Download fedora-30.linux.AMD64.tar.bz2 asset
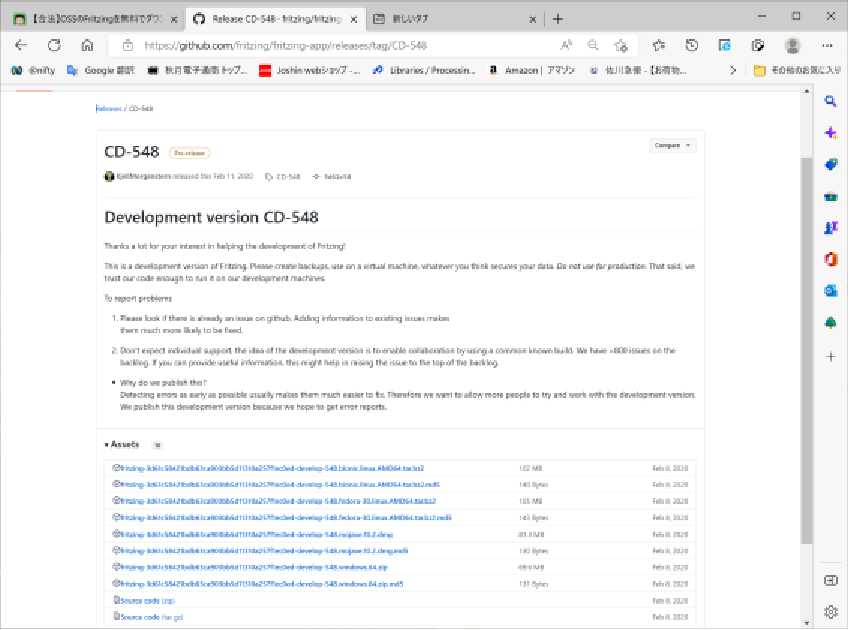Screen dimensions: 849x630 click(x=278, y=501)
